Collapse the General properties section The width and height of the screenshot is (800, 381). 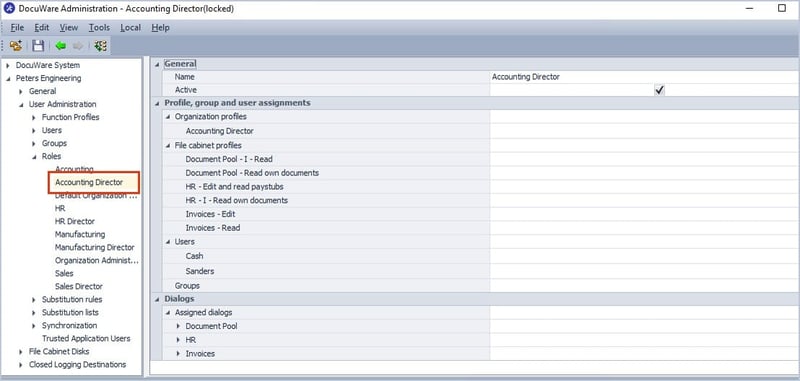[157, 64]
